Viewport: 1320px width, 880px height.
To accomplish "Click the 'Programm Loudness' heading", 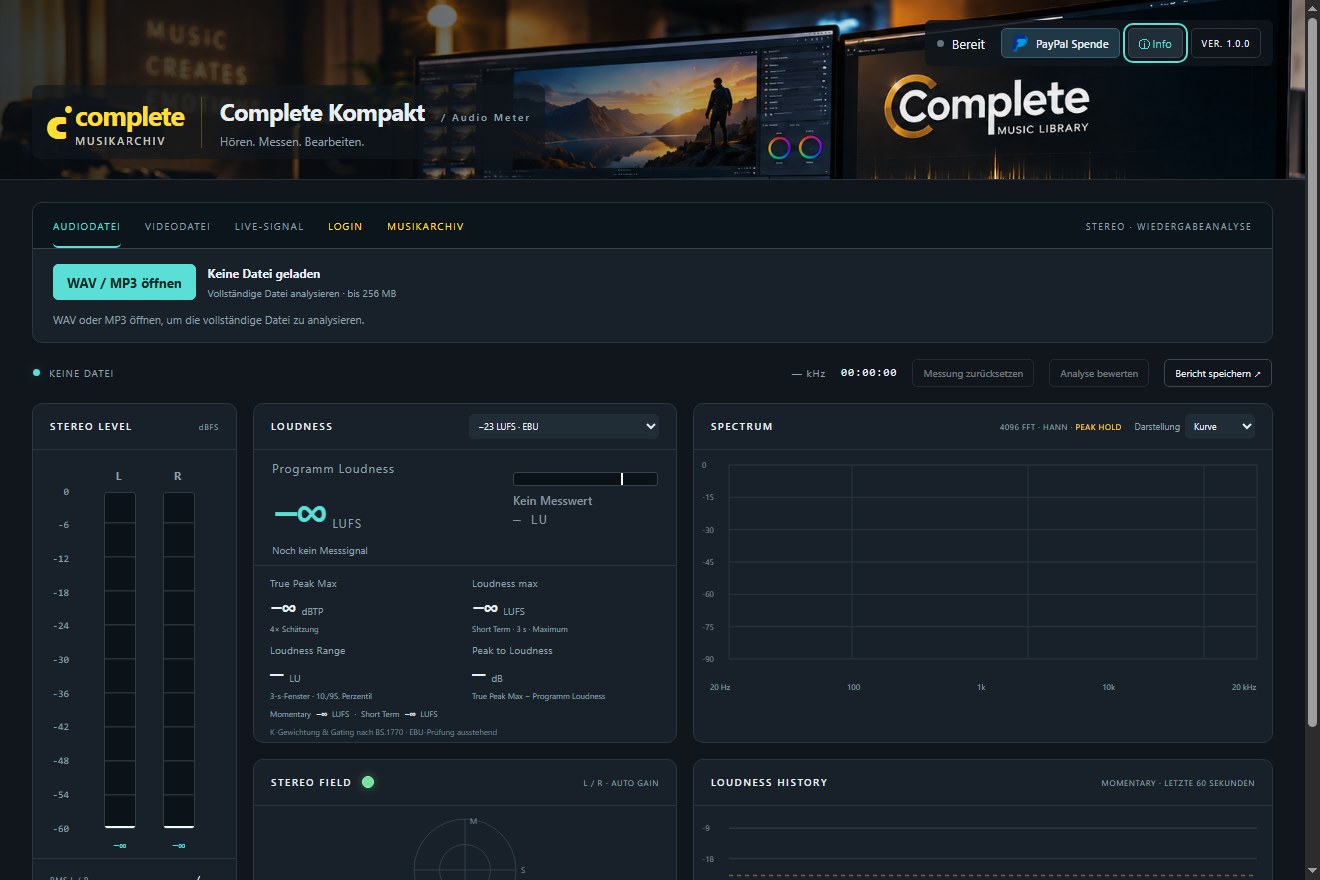I will pos(333,469).
